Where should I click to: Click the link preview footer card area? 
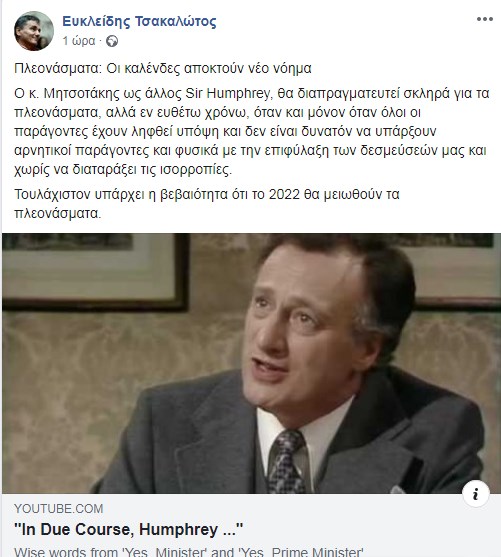[x=251, y=525]
